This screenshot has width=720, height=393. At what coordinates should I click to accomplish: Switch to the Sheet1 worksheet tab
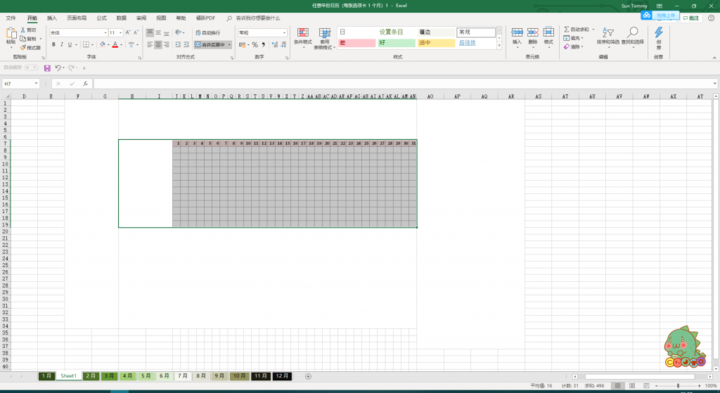68,376
